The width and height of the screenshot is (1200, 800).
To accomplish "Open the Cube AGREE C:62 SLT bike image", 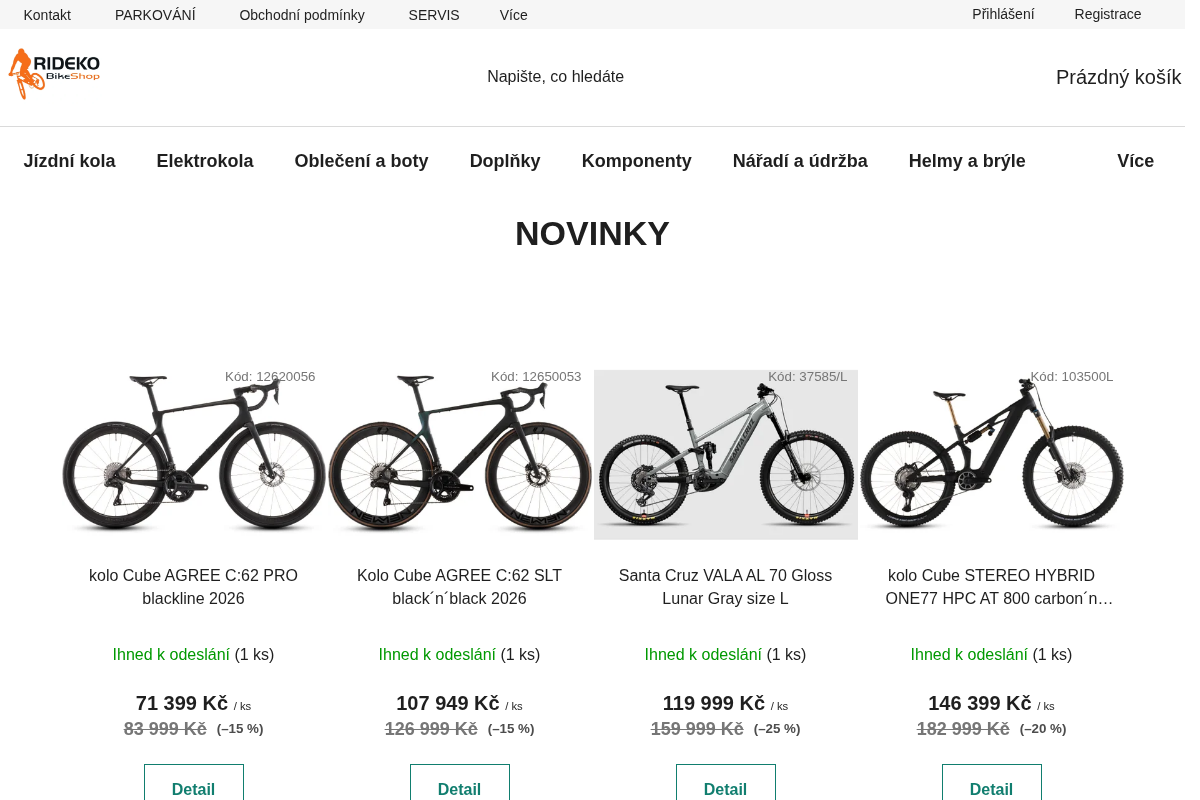I will [460, 455].
